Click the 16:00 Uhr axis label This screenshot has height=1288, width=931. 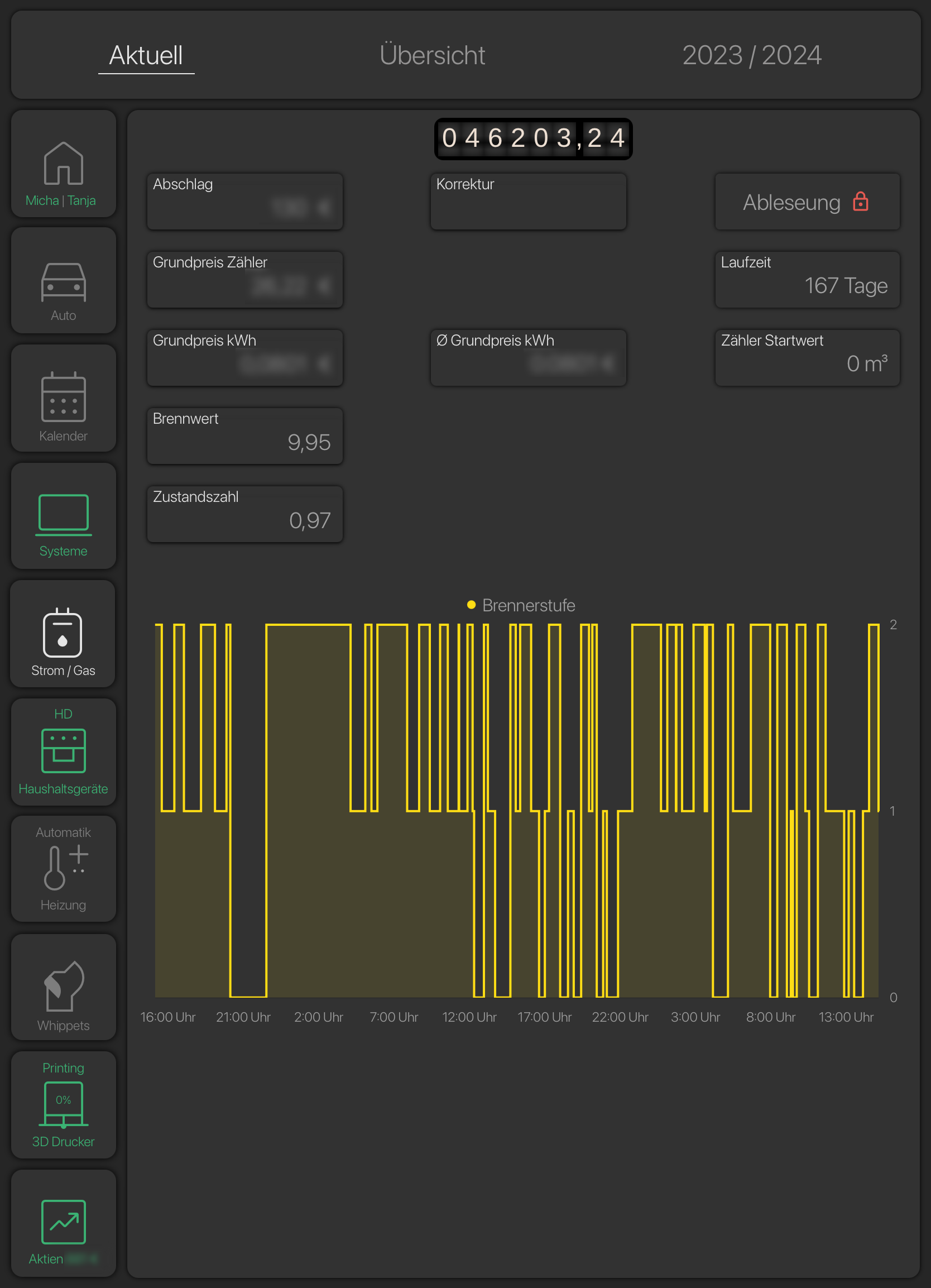click(168, 1017)
